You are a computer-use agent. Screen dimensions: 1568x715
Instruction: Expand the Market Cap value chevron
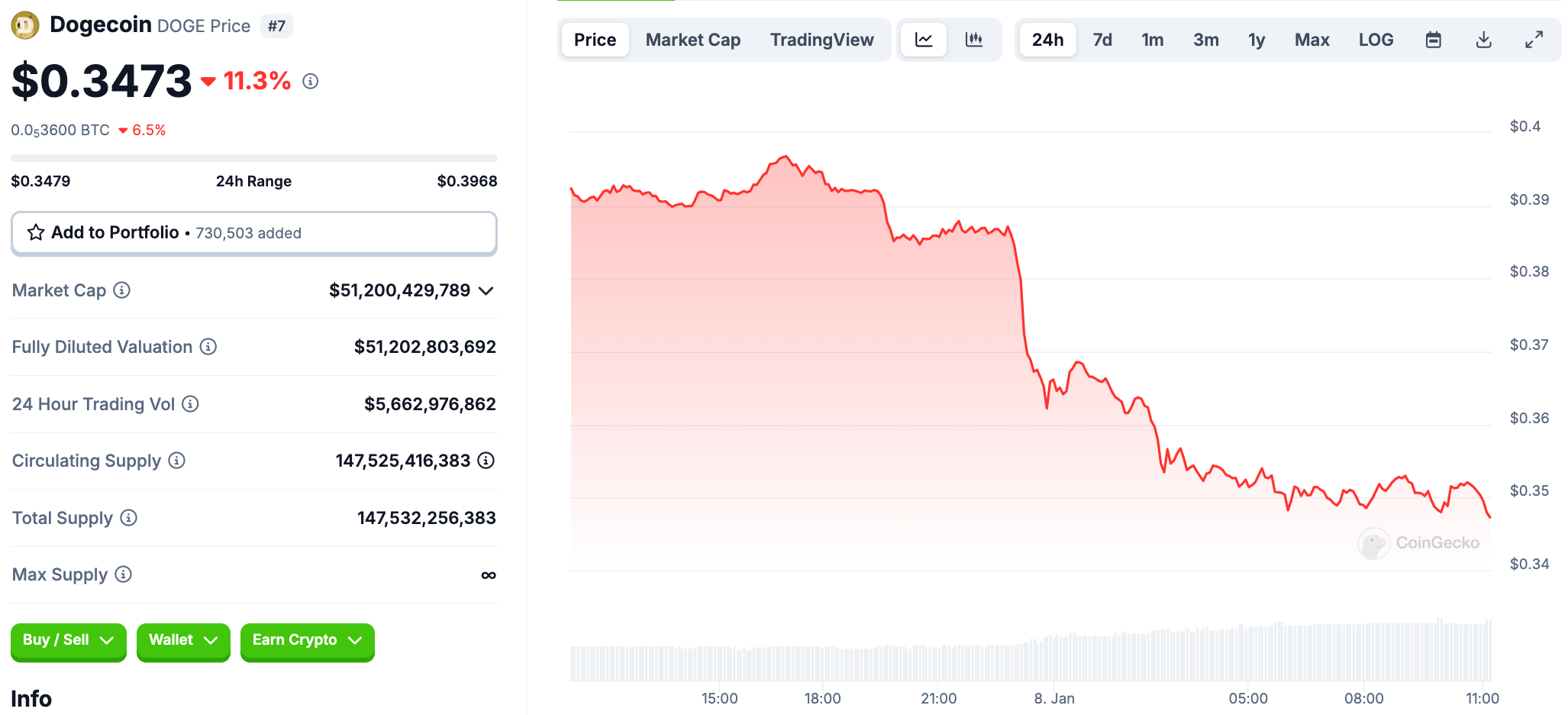pyautogui.click(x=486, y=291)
